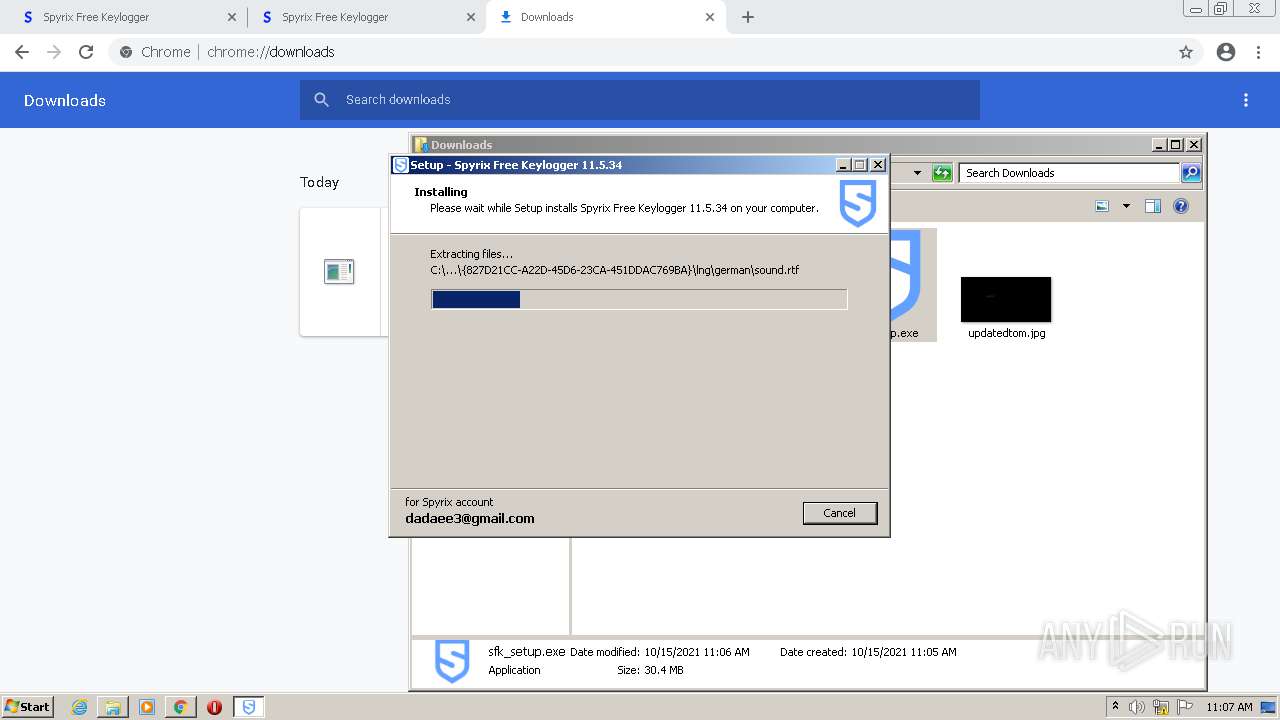Show hidden system tray icons
The width and height of the screenshot is (1280, 720).
[x=1115, y=706]
